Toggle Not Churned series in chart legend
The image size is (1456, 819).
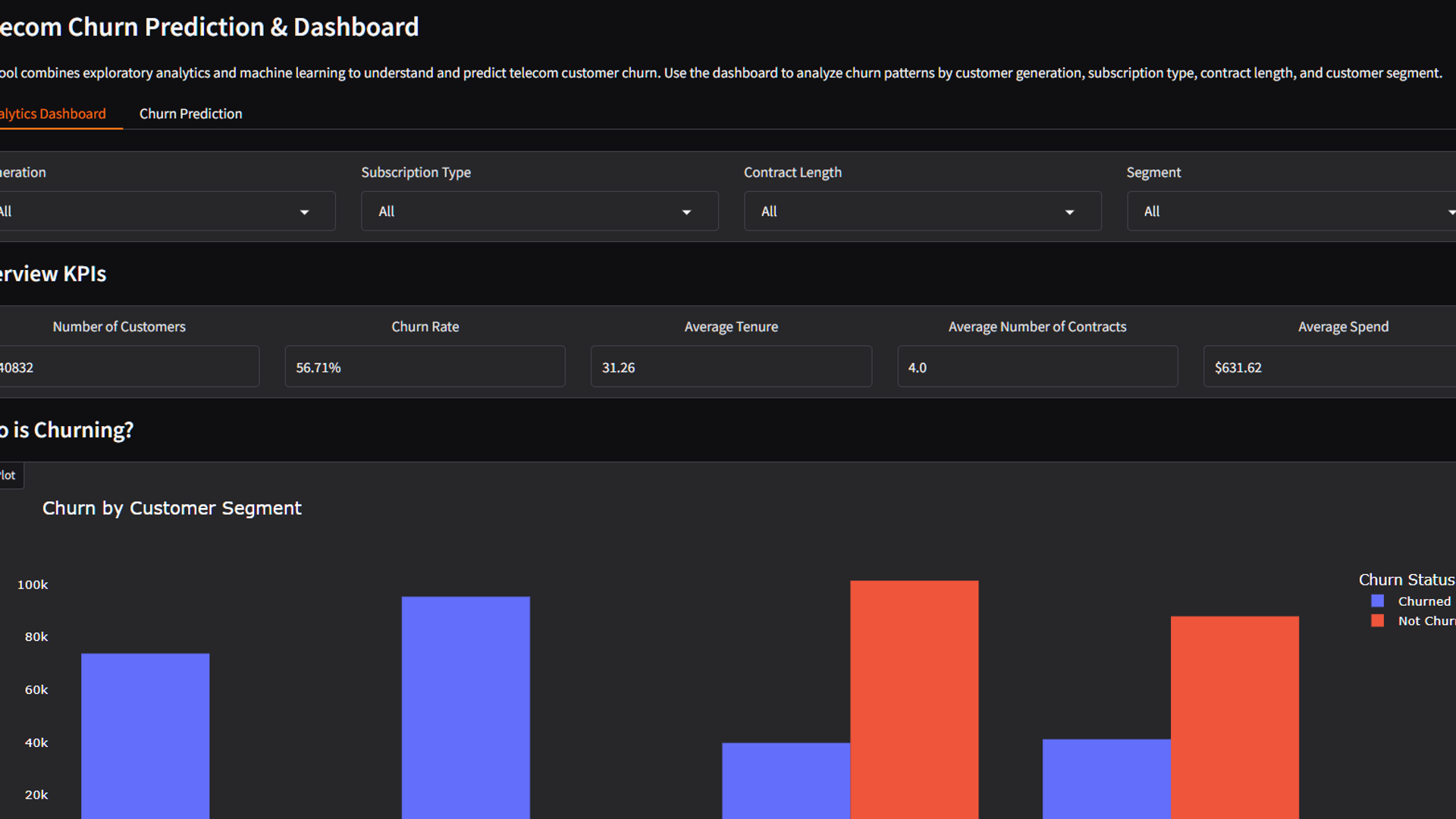(x=1414, y=621)
